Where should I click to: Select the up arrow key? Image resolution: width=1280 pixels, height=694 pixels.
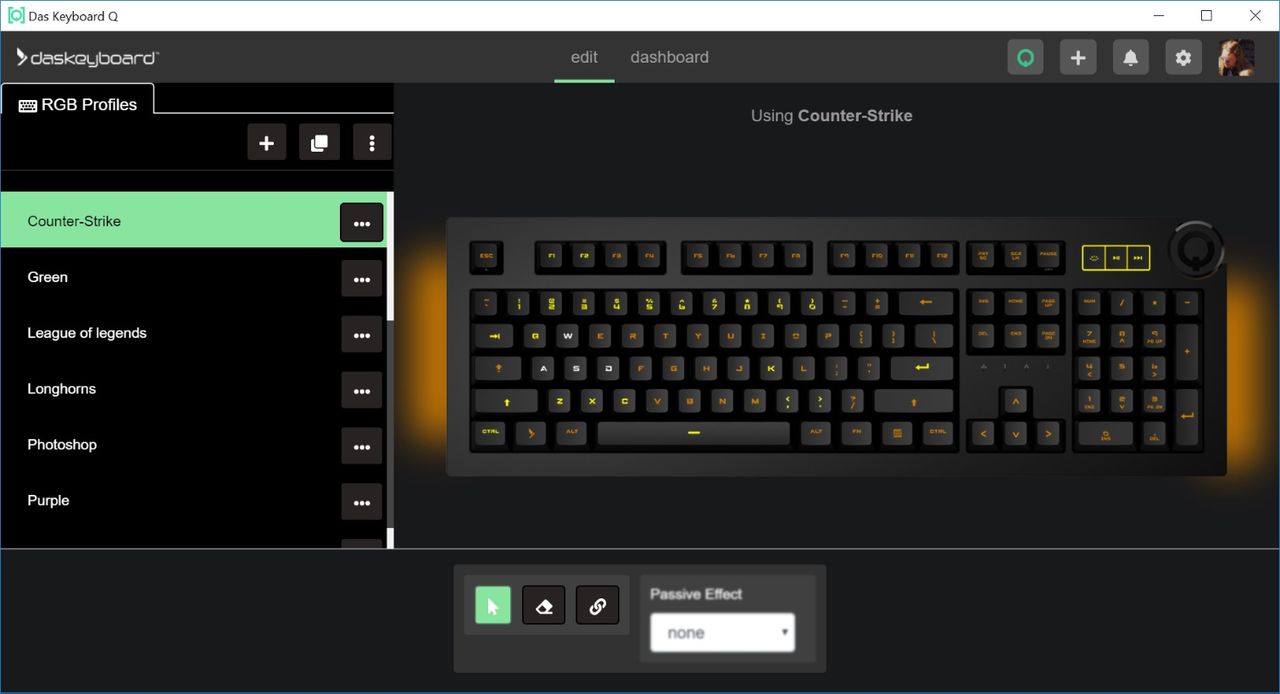point(1016,402)
